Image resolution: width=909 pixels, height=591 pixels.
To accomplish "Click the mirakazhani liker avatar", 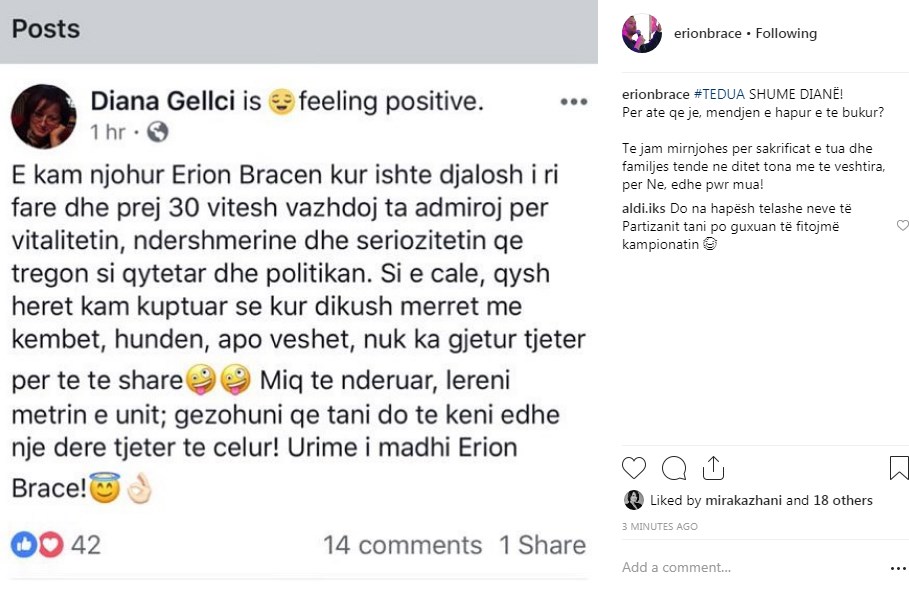I will point(634,500).
